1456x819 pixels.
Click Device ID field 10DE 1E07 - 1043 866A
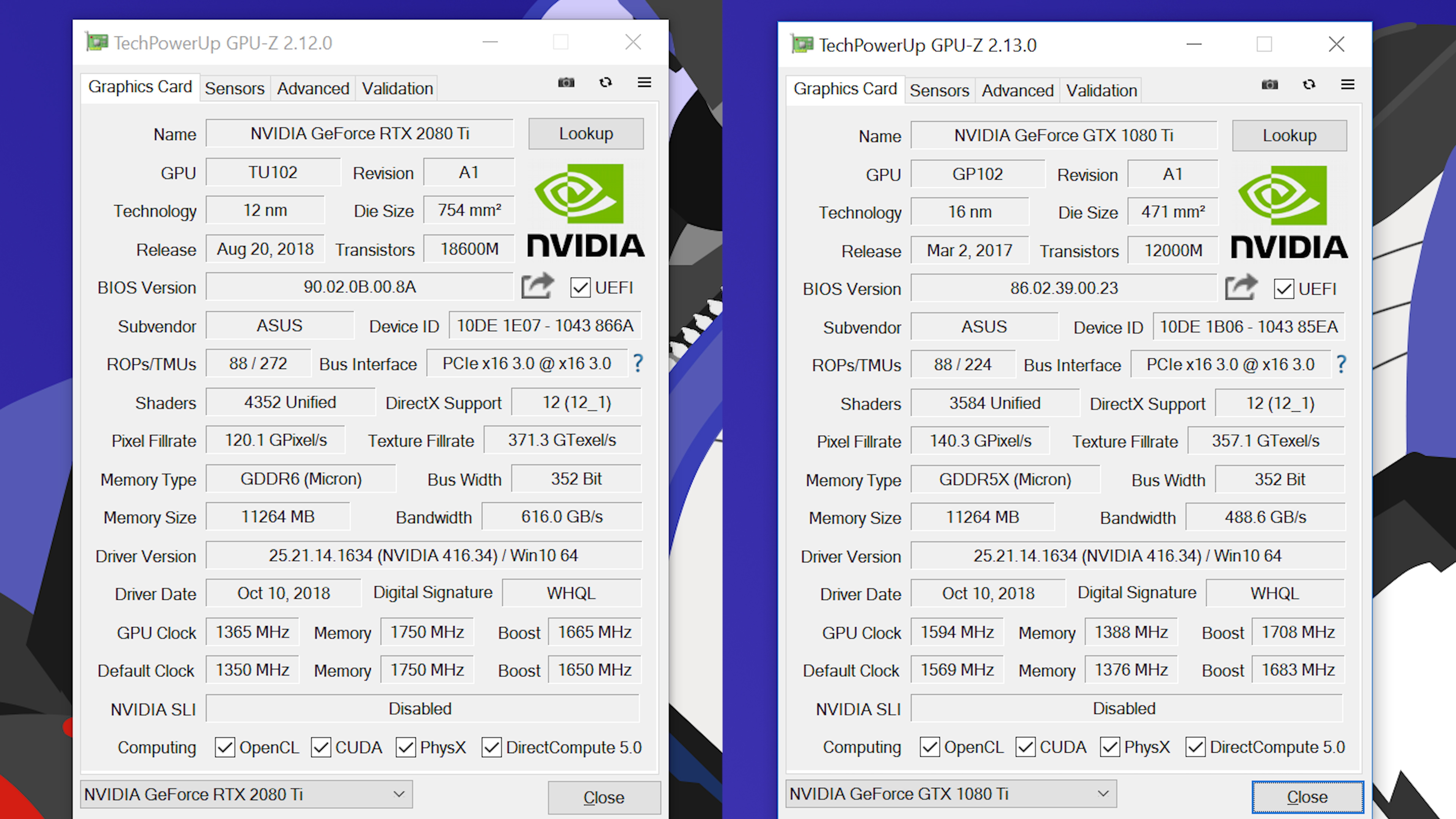coord(545,326)
